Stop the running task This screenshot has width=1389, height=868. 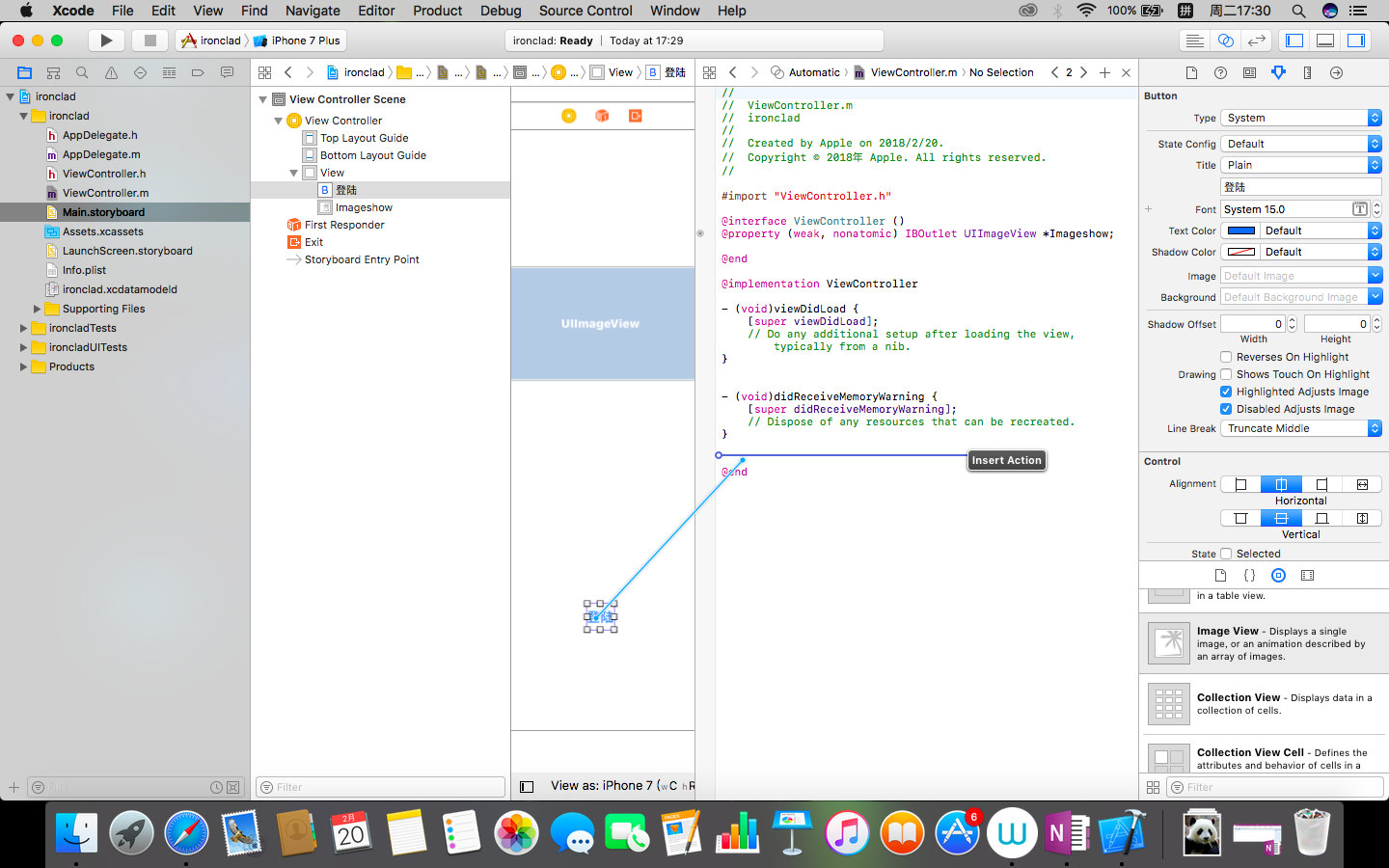click(x=150, y=41)
